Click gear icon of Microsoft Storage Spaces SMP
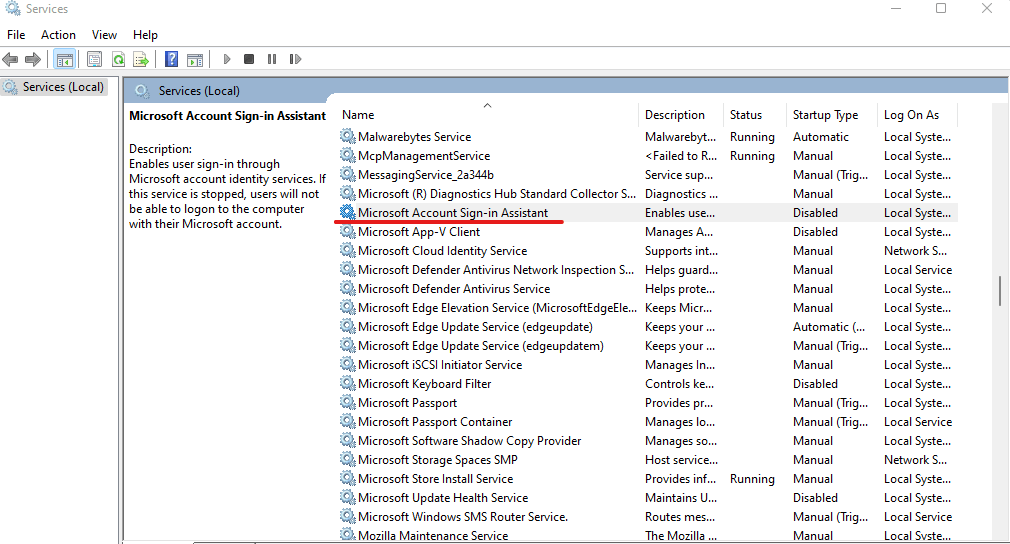 click(348, 459)
